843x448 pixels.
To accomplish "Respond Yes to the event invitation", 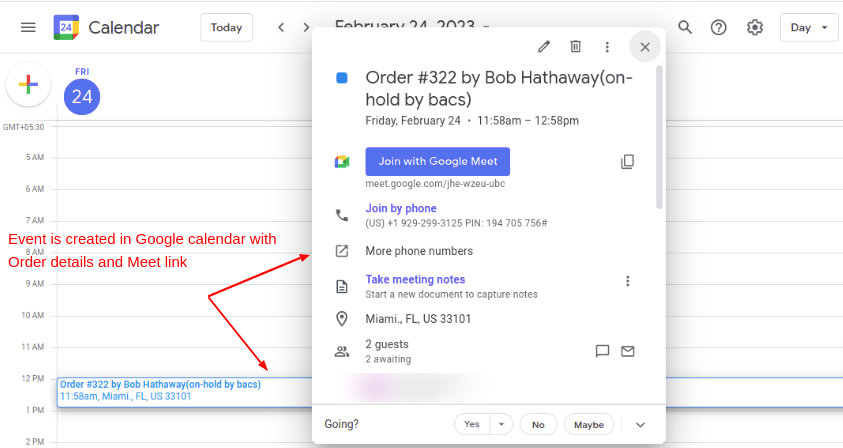I will click(472, 424).
